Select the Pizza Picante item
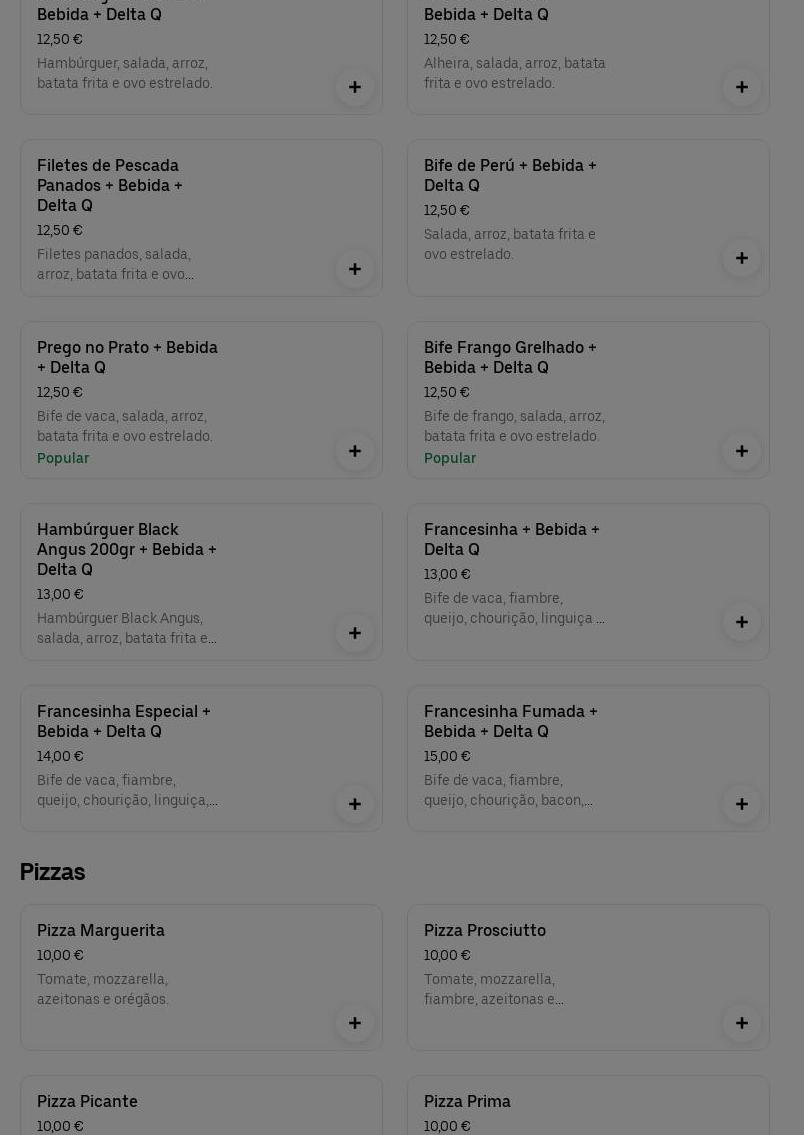The width and height of the screenshot is (804, 1135). coord(88,1101)
